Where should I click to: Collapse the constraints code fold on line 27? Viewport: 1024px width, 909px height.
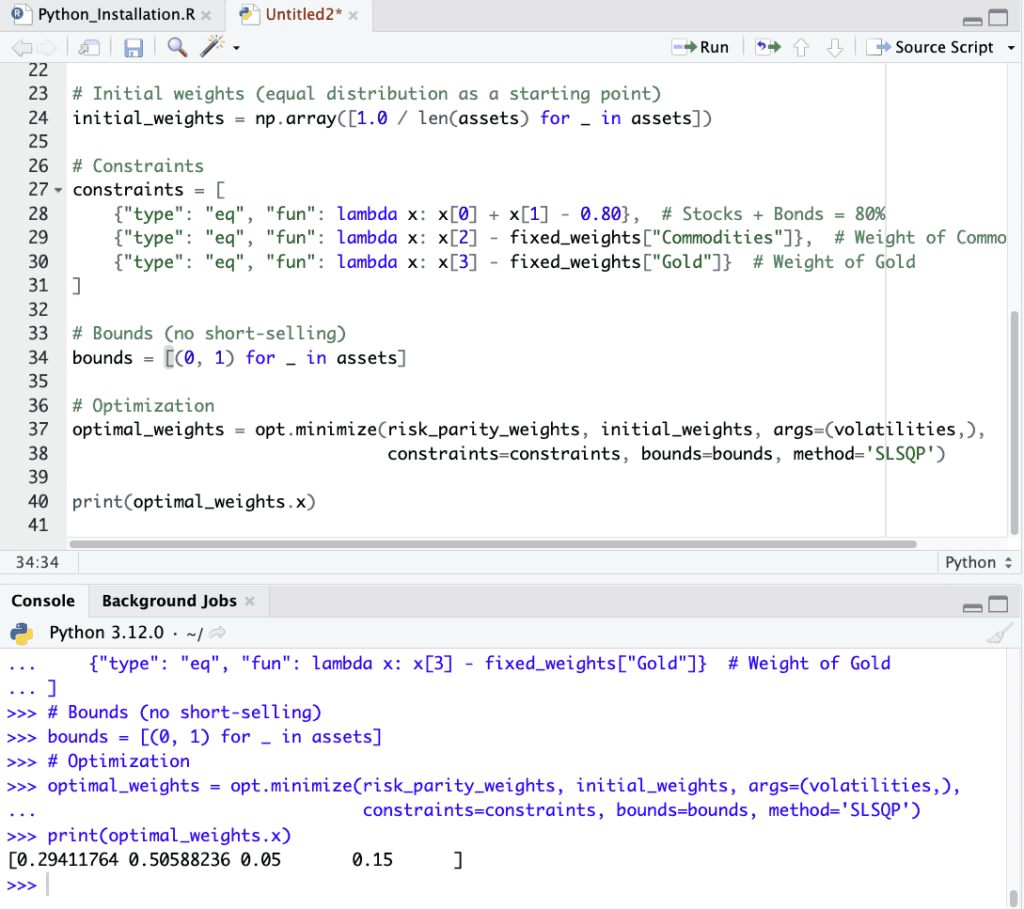pyautogui.click(x=58, y=190)
